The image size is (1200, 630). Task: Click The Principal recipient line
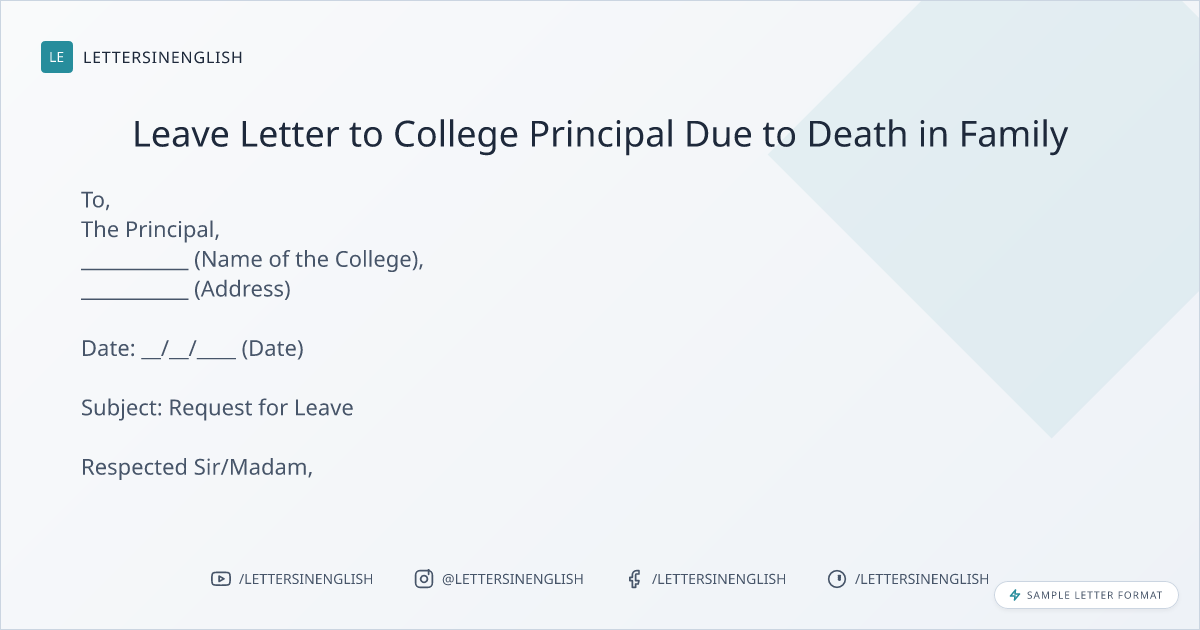[150, 230]
